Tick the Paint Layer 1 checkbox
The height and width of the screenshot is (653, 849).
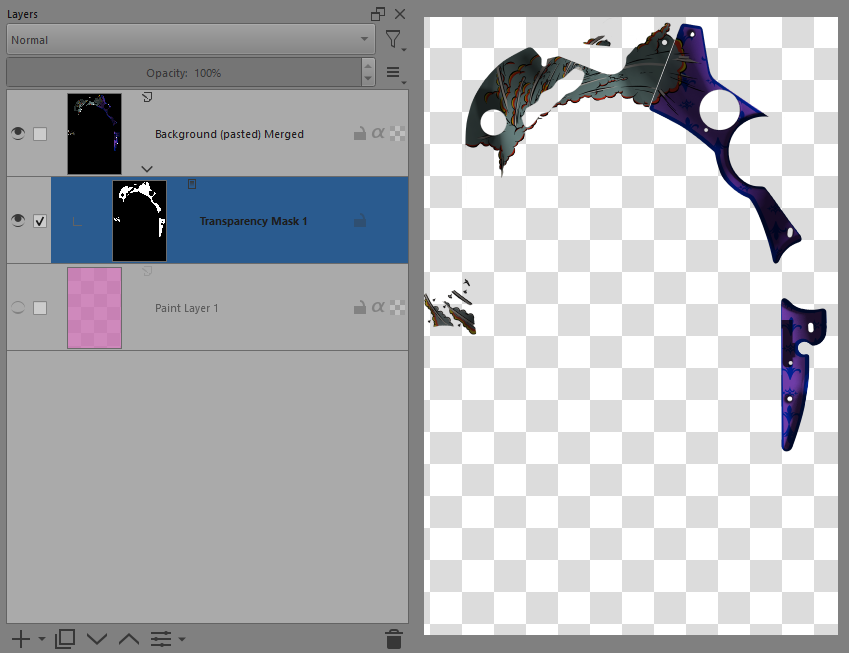[40, 308]
